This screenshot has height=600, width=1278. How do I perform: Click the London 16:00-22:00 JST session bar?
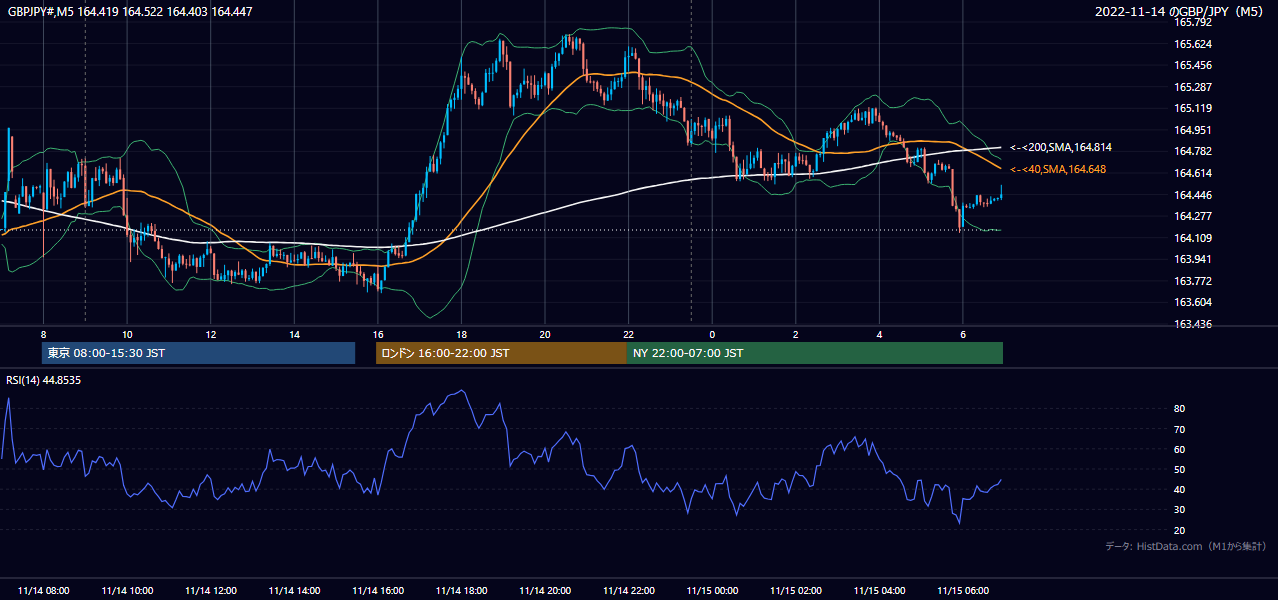click(501, 353)
